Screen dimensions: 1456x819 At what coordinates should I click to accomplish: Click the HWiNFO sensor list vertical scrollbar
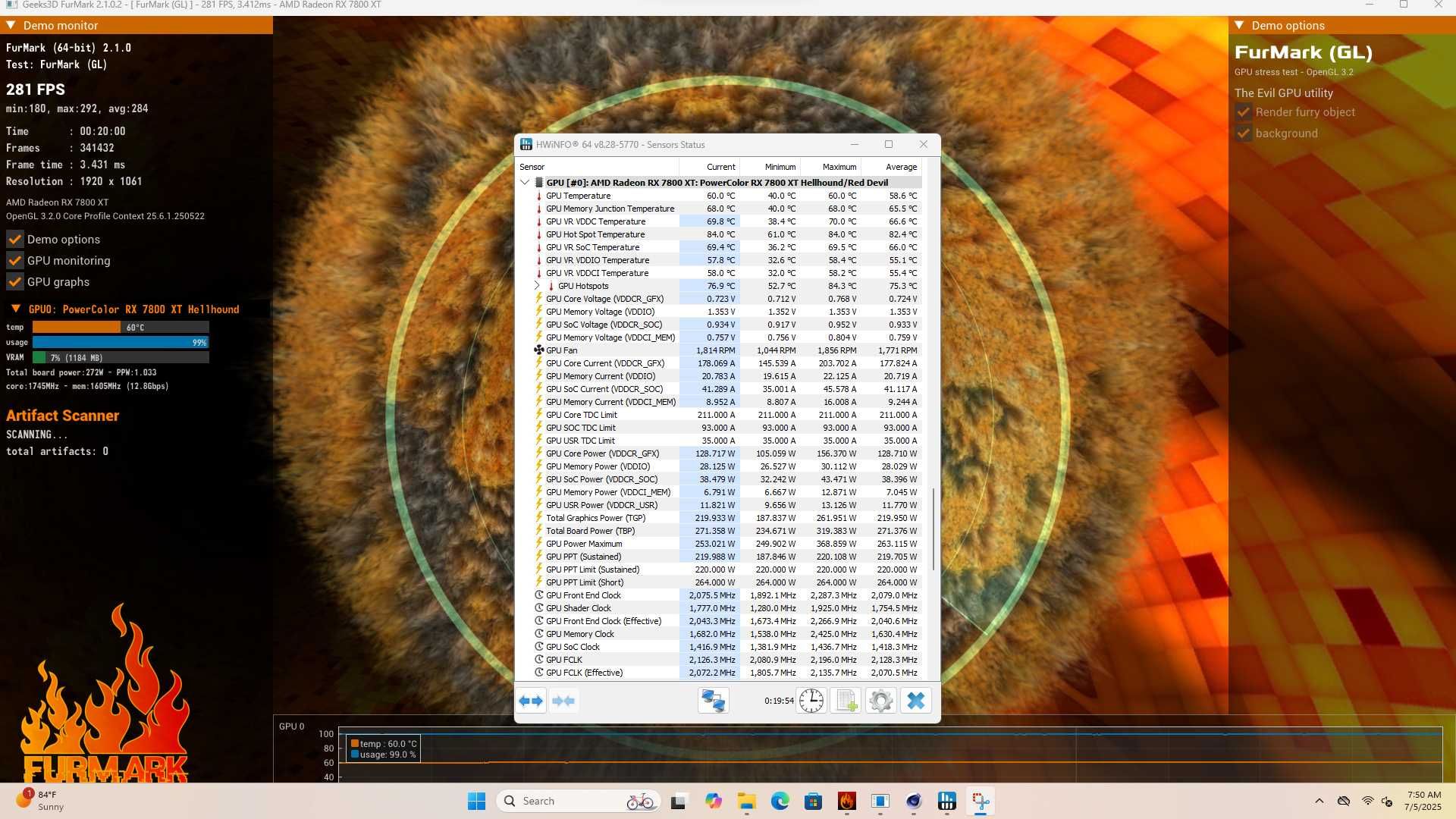click(933, 531)
